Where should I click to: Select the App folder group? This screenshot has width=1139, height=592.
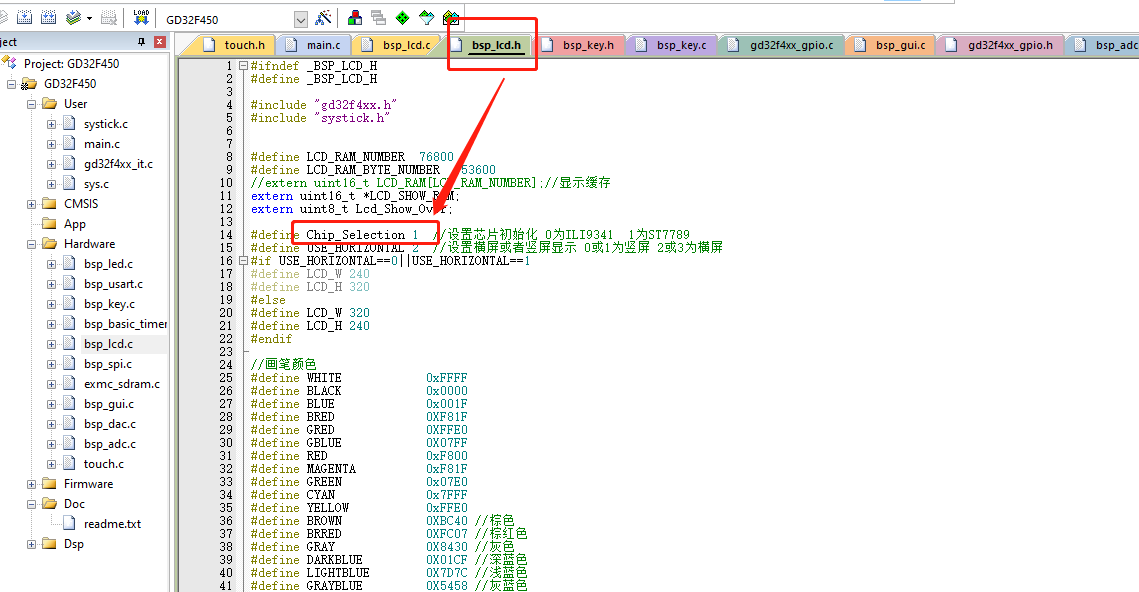point(75,224)
